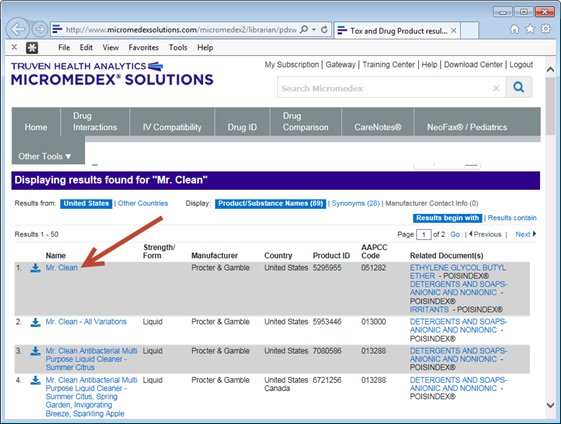Open the File menu

tap(64, 48)
